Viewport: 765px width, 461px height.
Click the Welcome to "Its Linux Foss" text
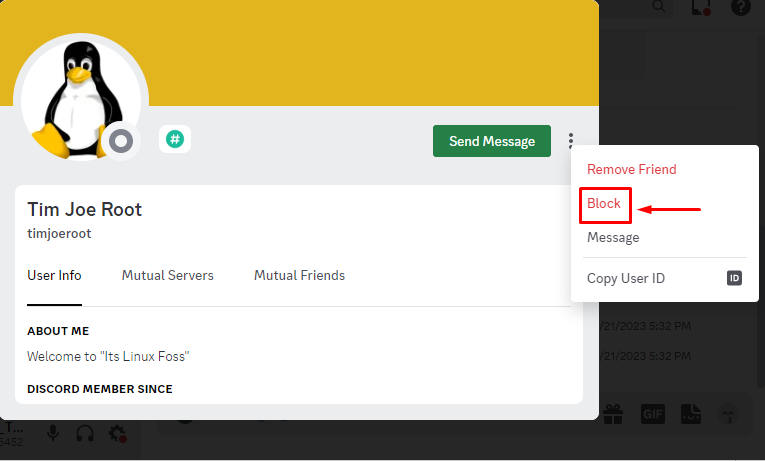[108, 357]
